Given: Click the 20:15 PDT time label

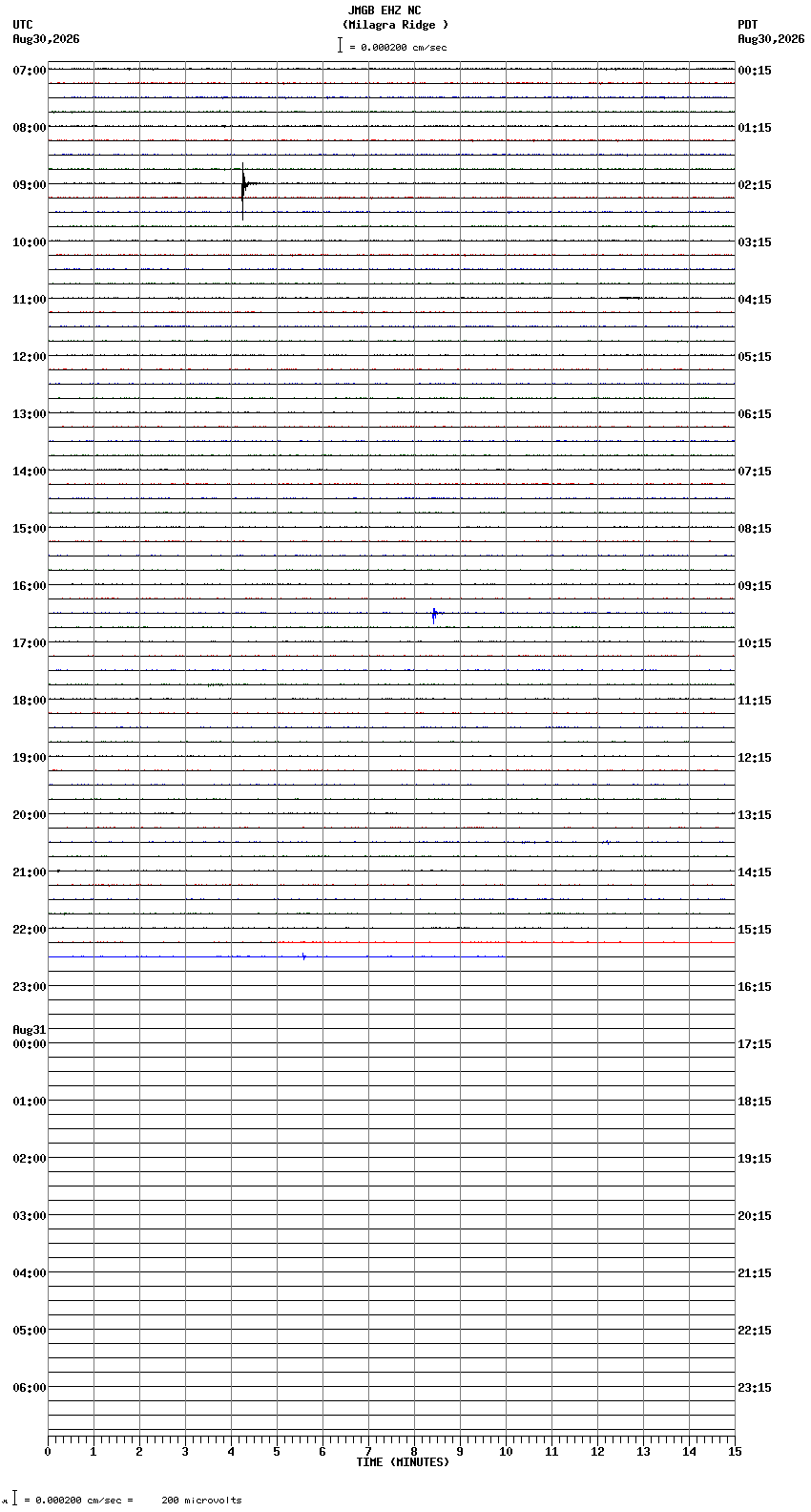Looking at the screenshot, I should (x=755, y=1216).
